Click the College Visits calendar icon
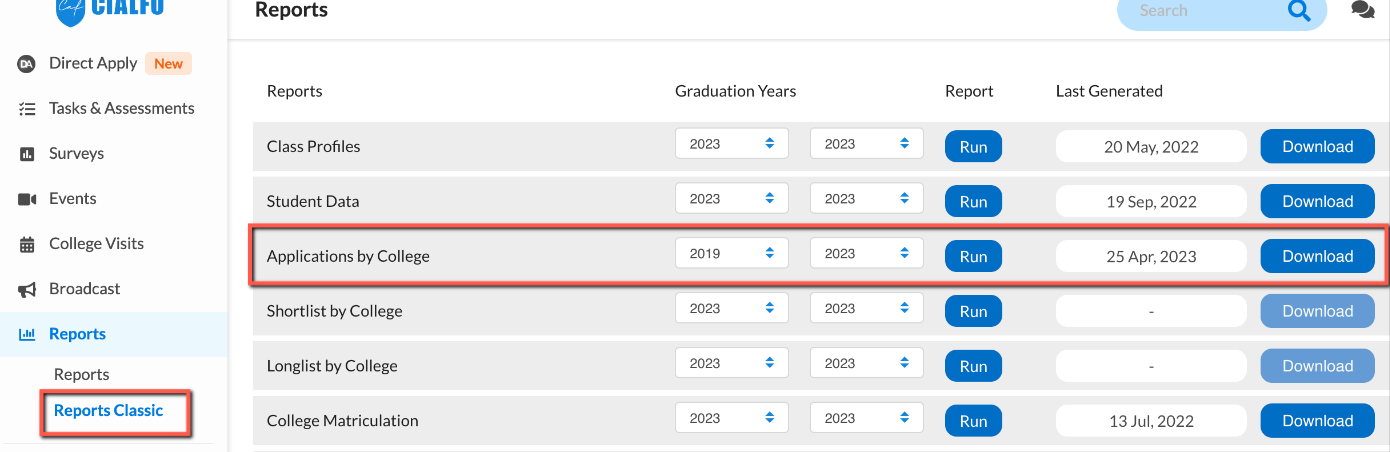Screen dimensions: 1390x452 pos(27,244)
